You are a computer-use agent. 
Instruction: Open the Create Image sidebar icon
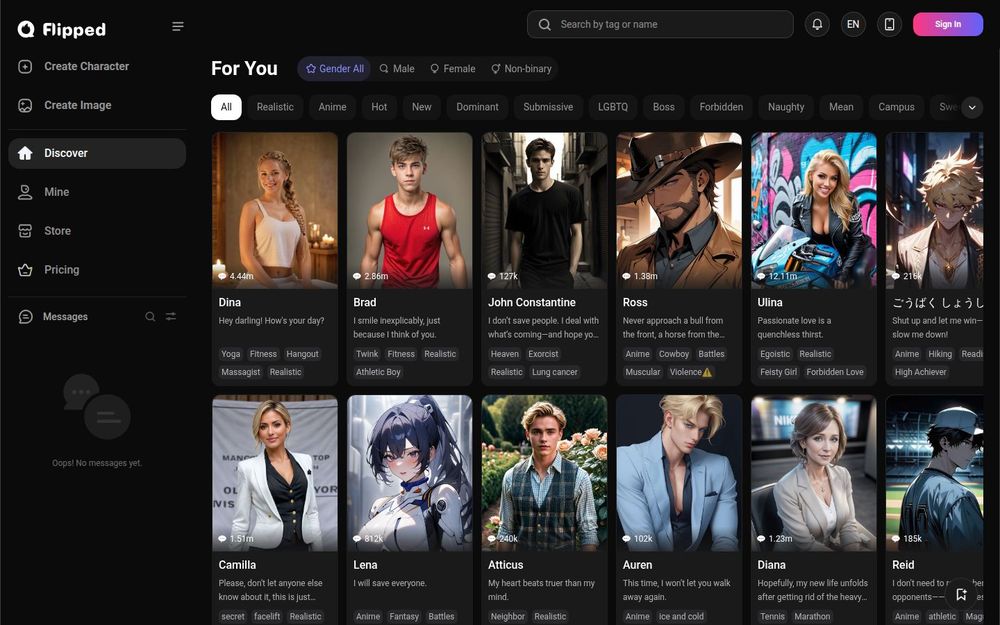coord(23,105)
